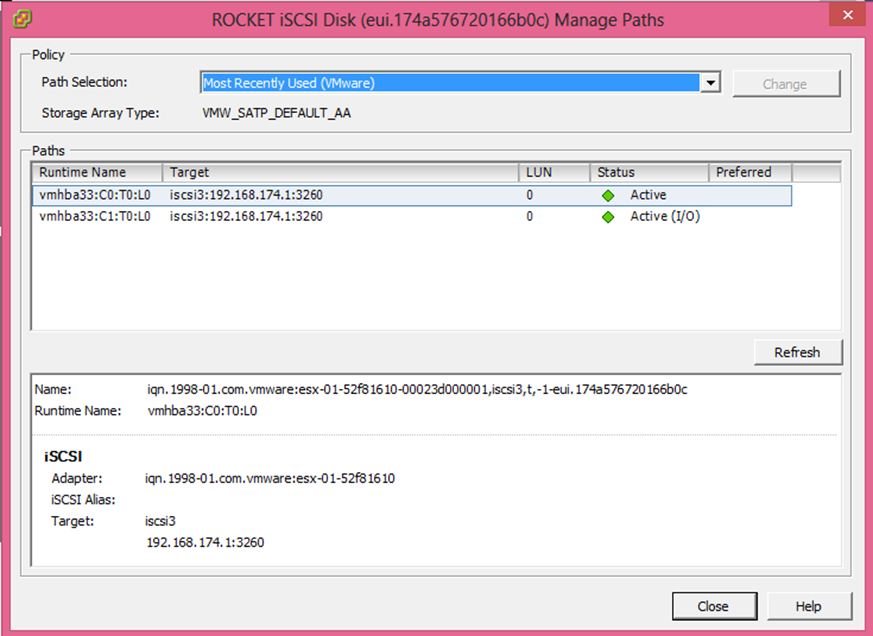Sort paths by Status column header

pyautogui.click(x=649, y=172)
